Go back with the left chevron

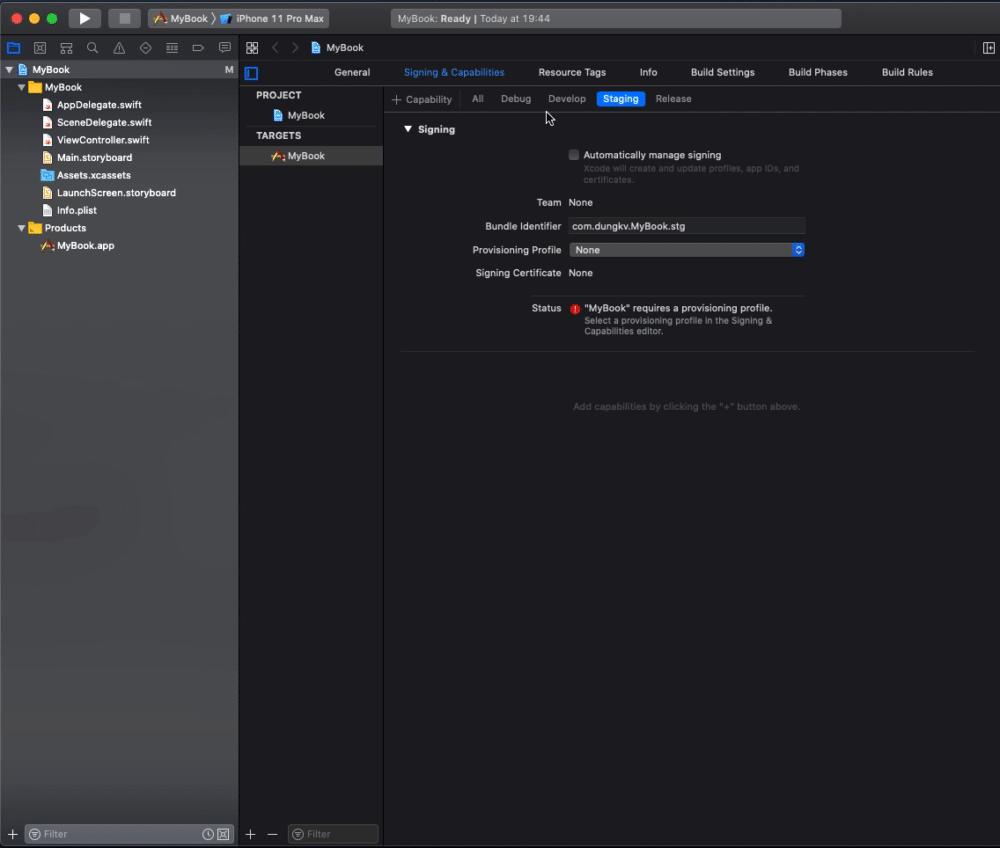tap(276, 48)
